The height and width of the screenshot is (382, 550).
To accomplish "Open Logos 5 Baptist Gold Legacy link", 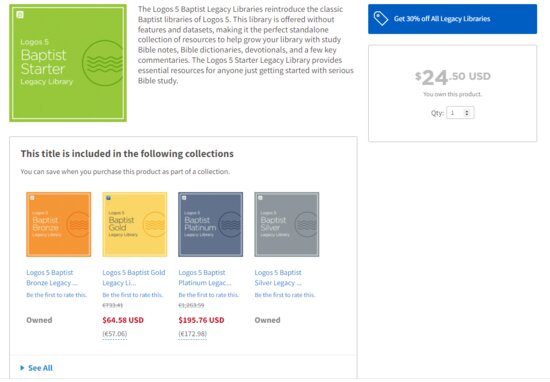I will (x=134, y=277).
